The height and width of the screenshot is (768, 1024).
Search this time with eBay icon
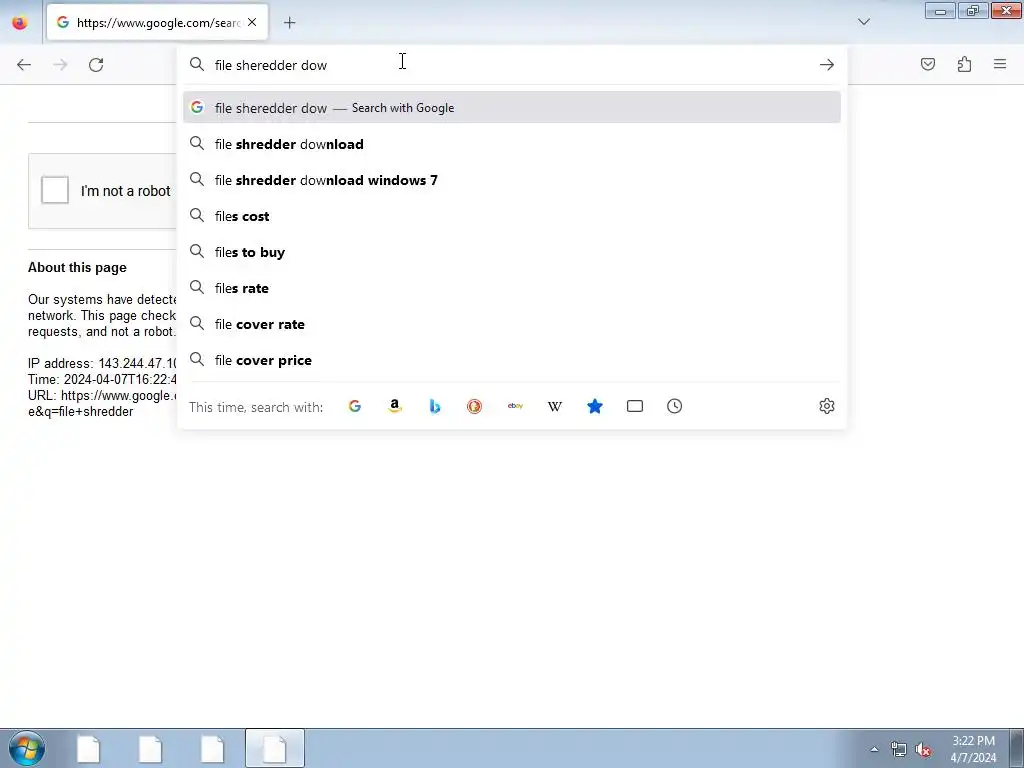[515, 406]
